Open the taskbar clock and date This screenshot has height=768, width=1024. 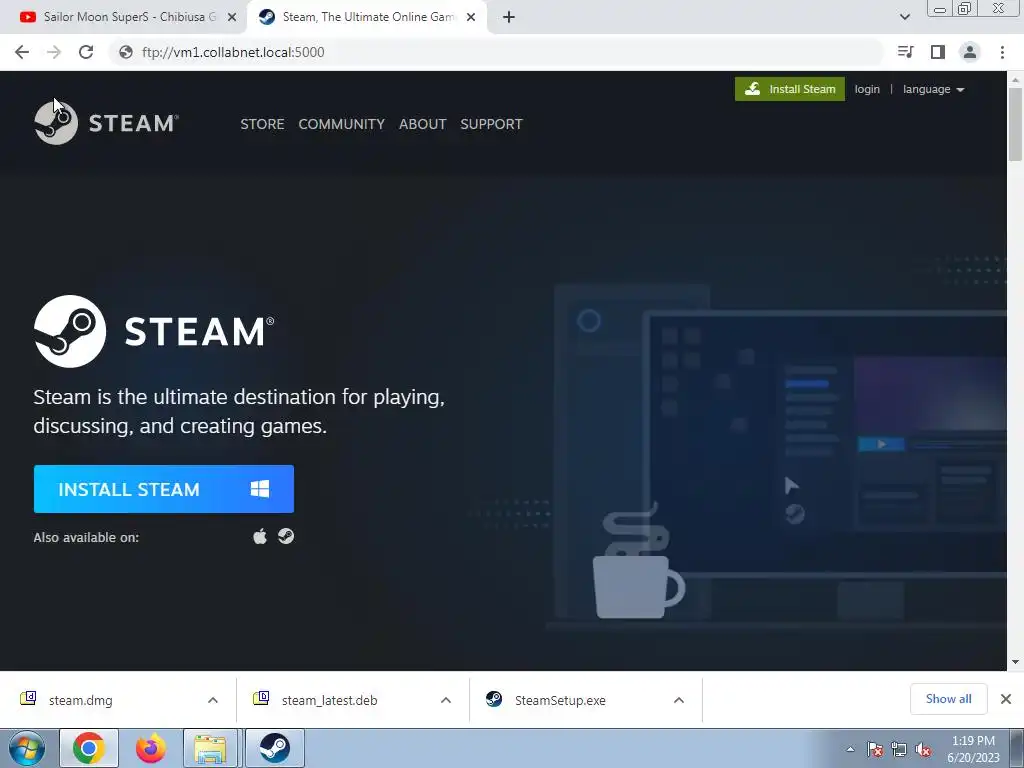coord(973,749)
